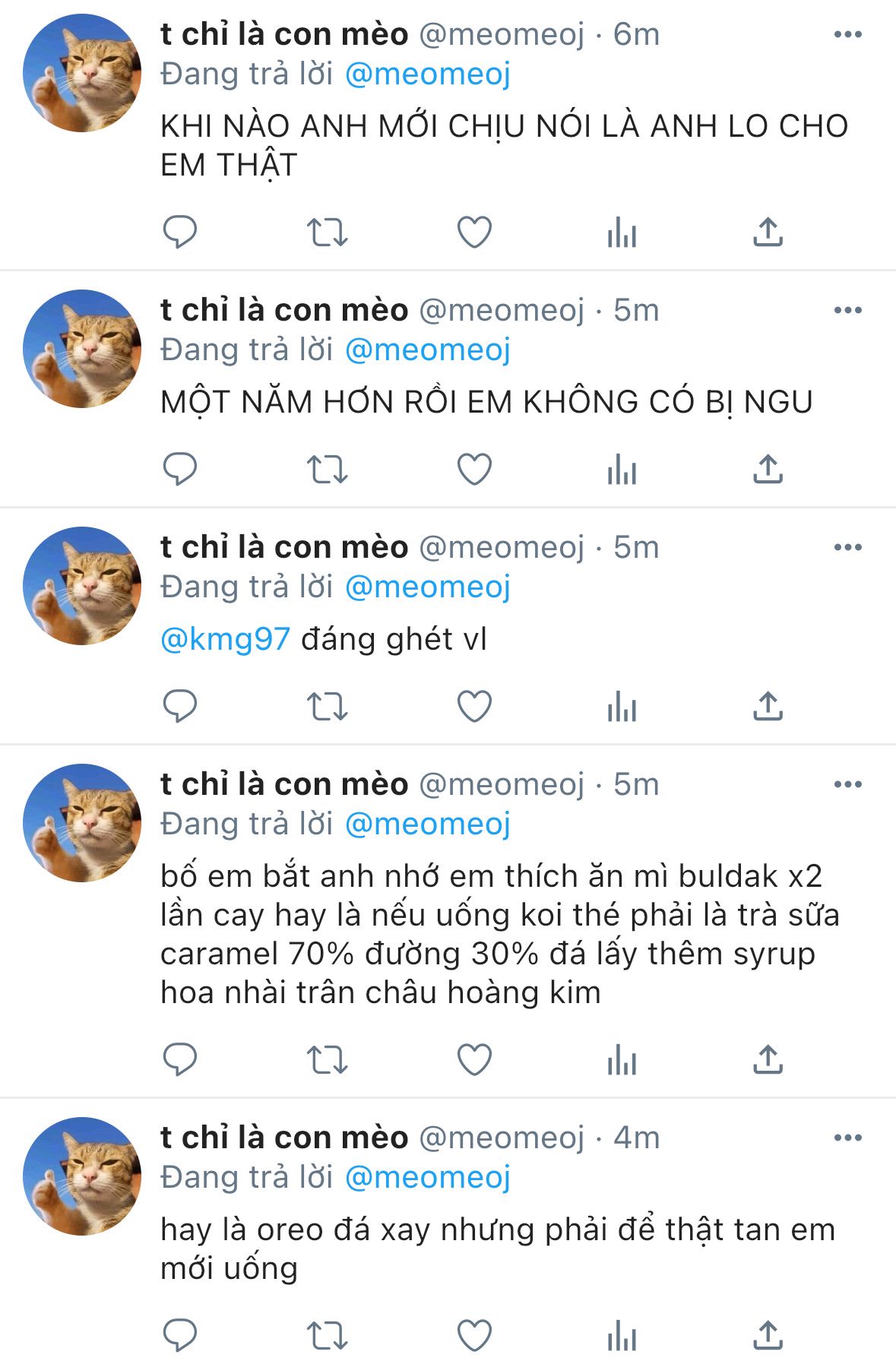The width and height of the screenshot is (896, 1361).
Task: Open more options on the 6m tweet
Action: click(x=847, y=34)
